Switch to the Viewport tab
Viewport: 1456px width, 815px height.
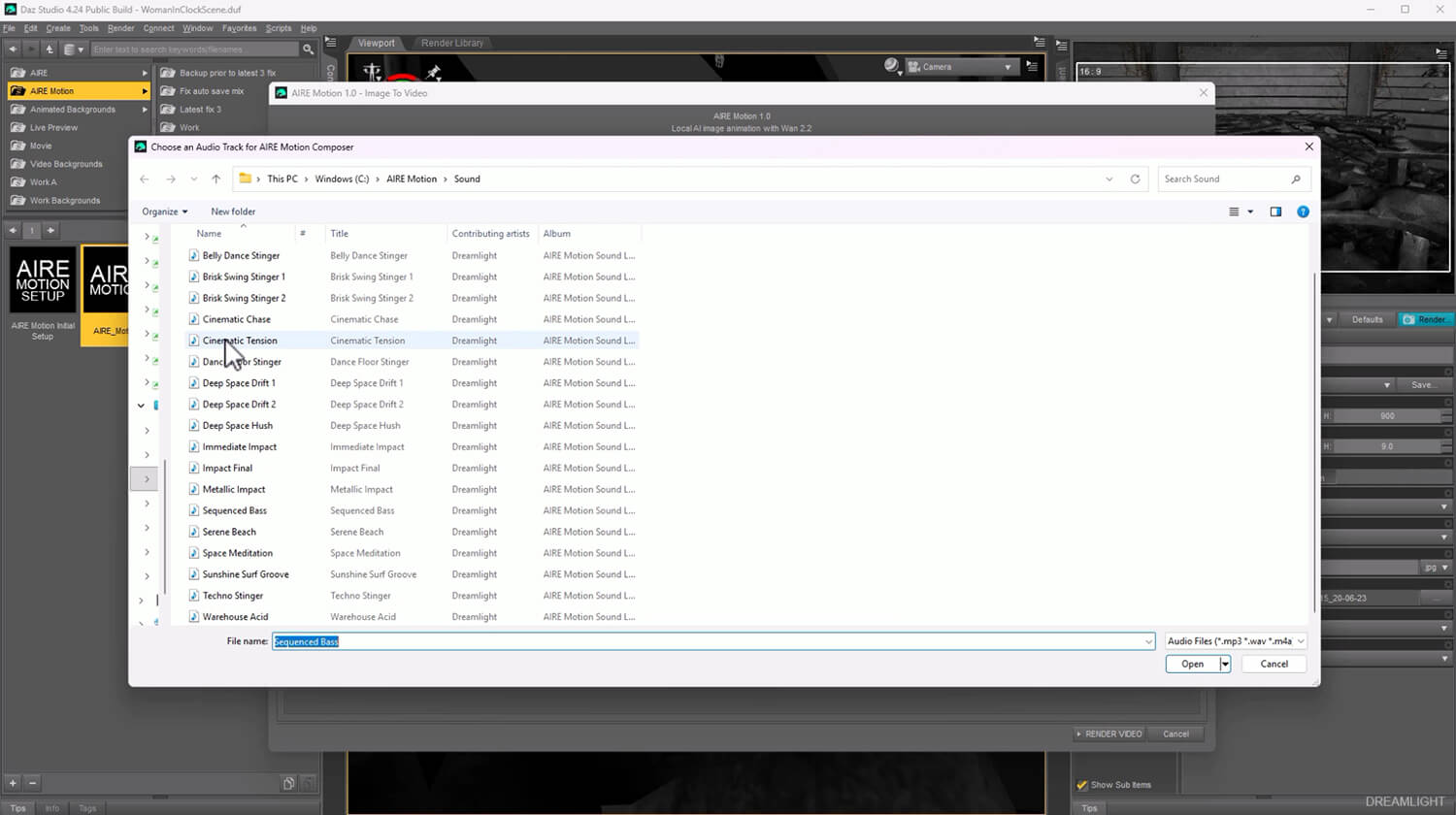[377, 43]
